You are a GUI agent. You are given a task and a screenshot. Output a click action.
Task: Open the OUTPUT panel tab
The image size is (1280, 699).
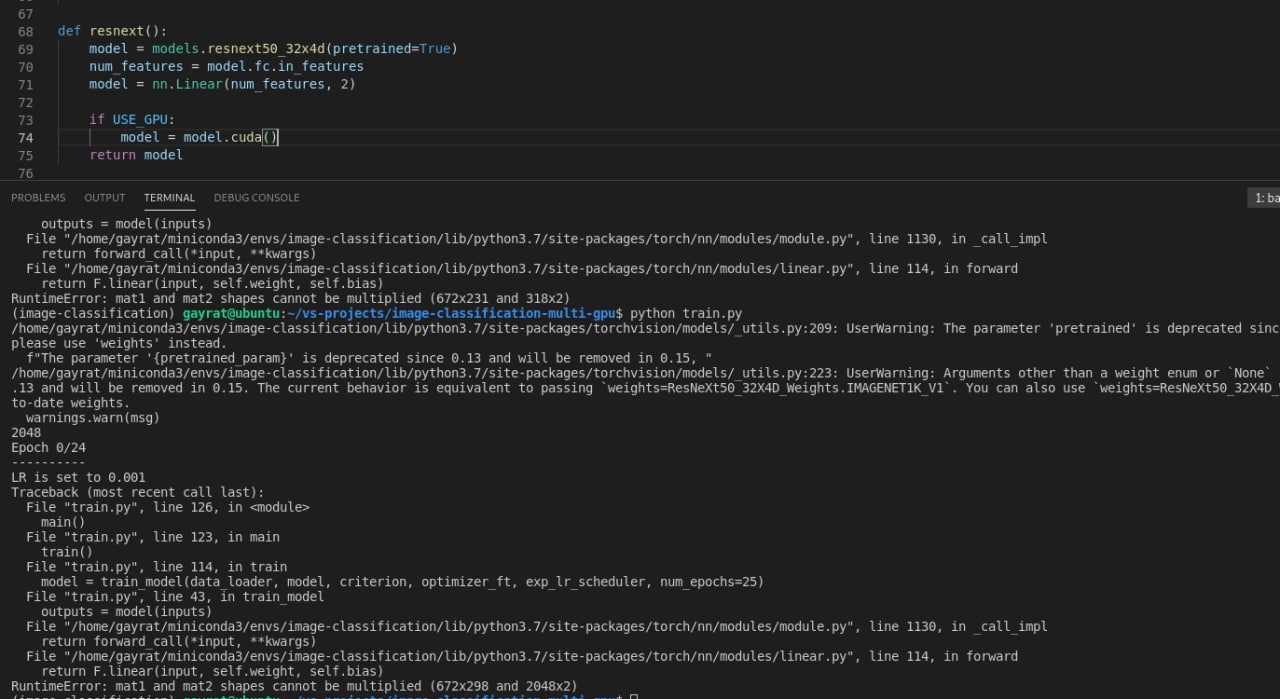(105, 198)
